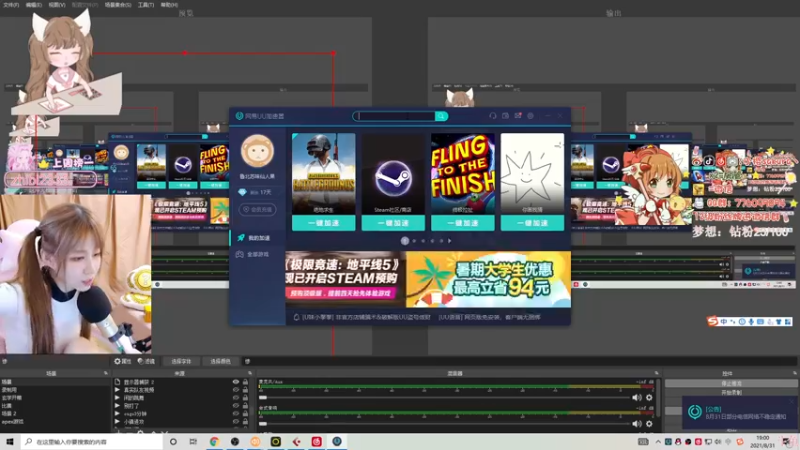The height and width of the screenshot is (450, 800).
Task: Toggle visibility eye of third source row
Action: click(236, 398)
